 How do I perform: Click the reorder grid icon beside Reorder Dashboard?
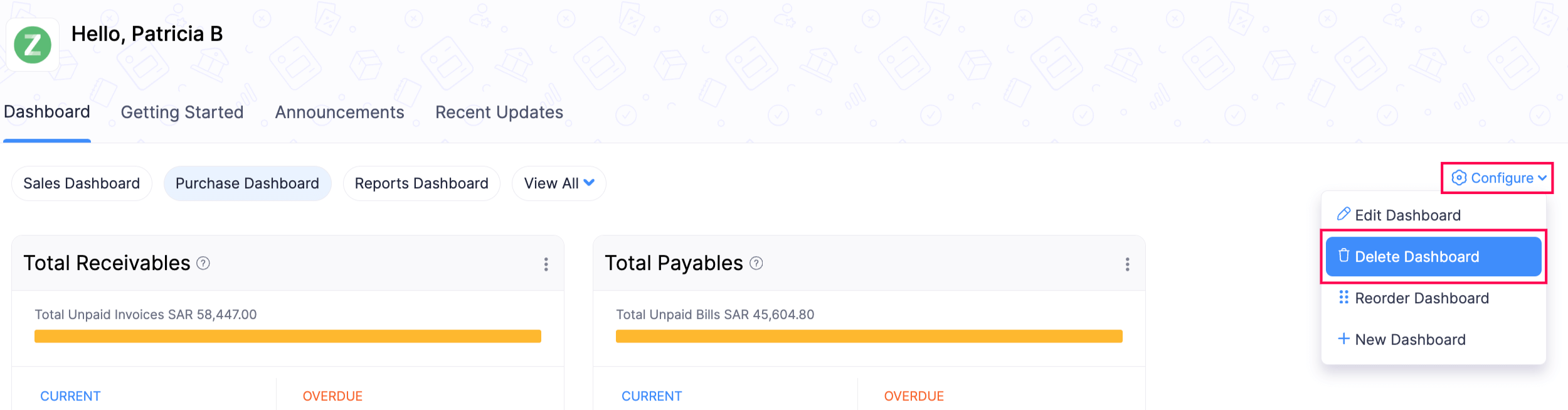pyautogui.click(x=1343, y=298)
